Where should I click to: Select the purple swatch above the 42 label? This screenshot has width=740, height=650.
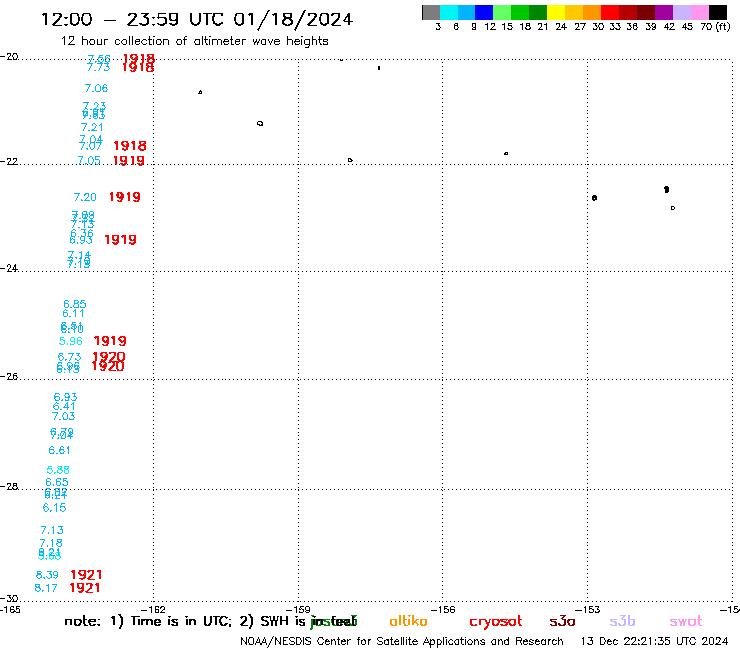coord(664,12)
